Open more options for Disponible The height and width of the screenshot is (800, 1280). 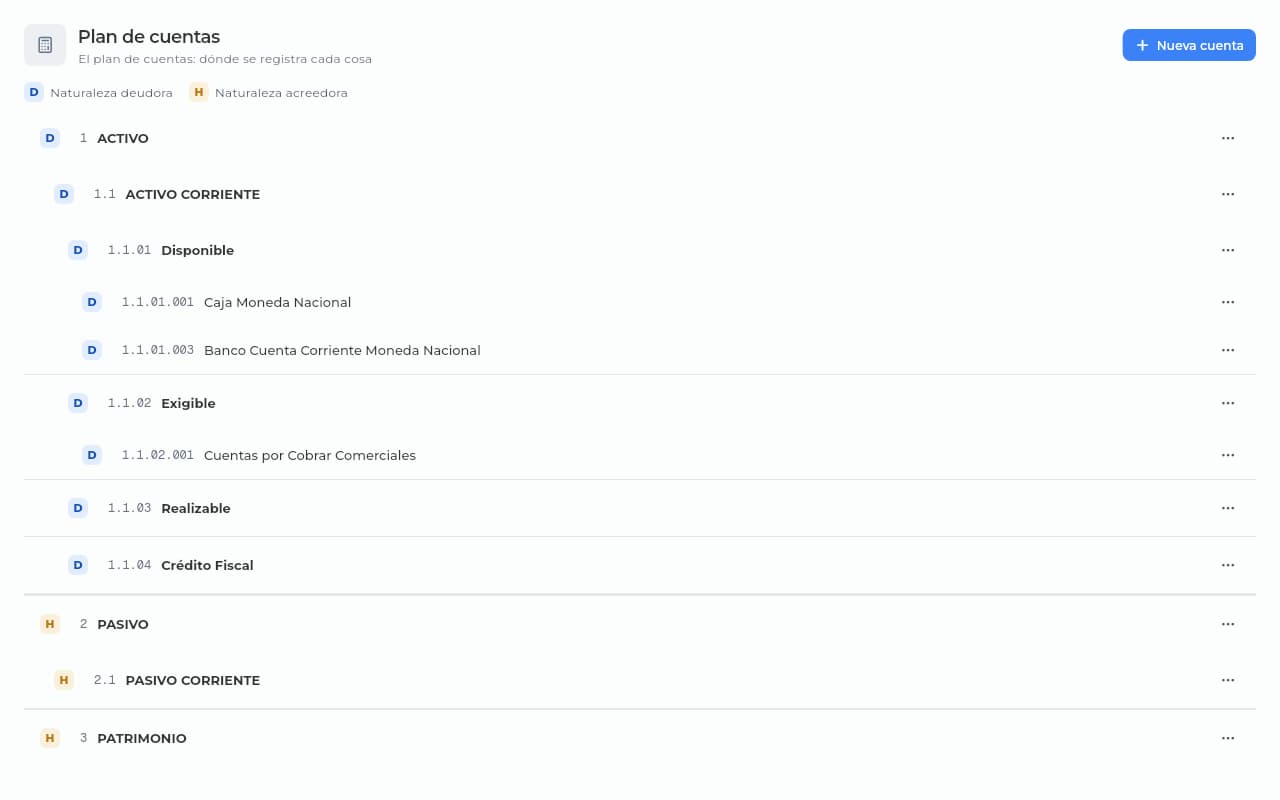(x=1228, y=250)
